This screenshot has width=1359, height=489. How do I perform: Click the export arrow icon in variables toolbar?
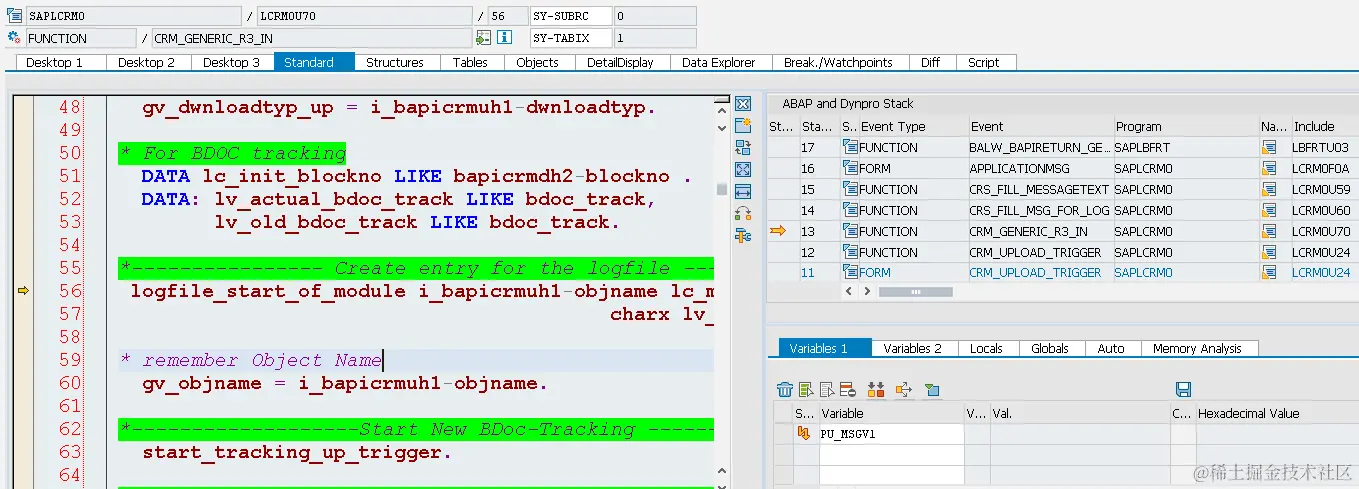click(x=904, y=390)
